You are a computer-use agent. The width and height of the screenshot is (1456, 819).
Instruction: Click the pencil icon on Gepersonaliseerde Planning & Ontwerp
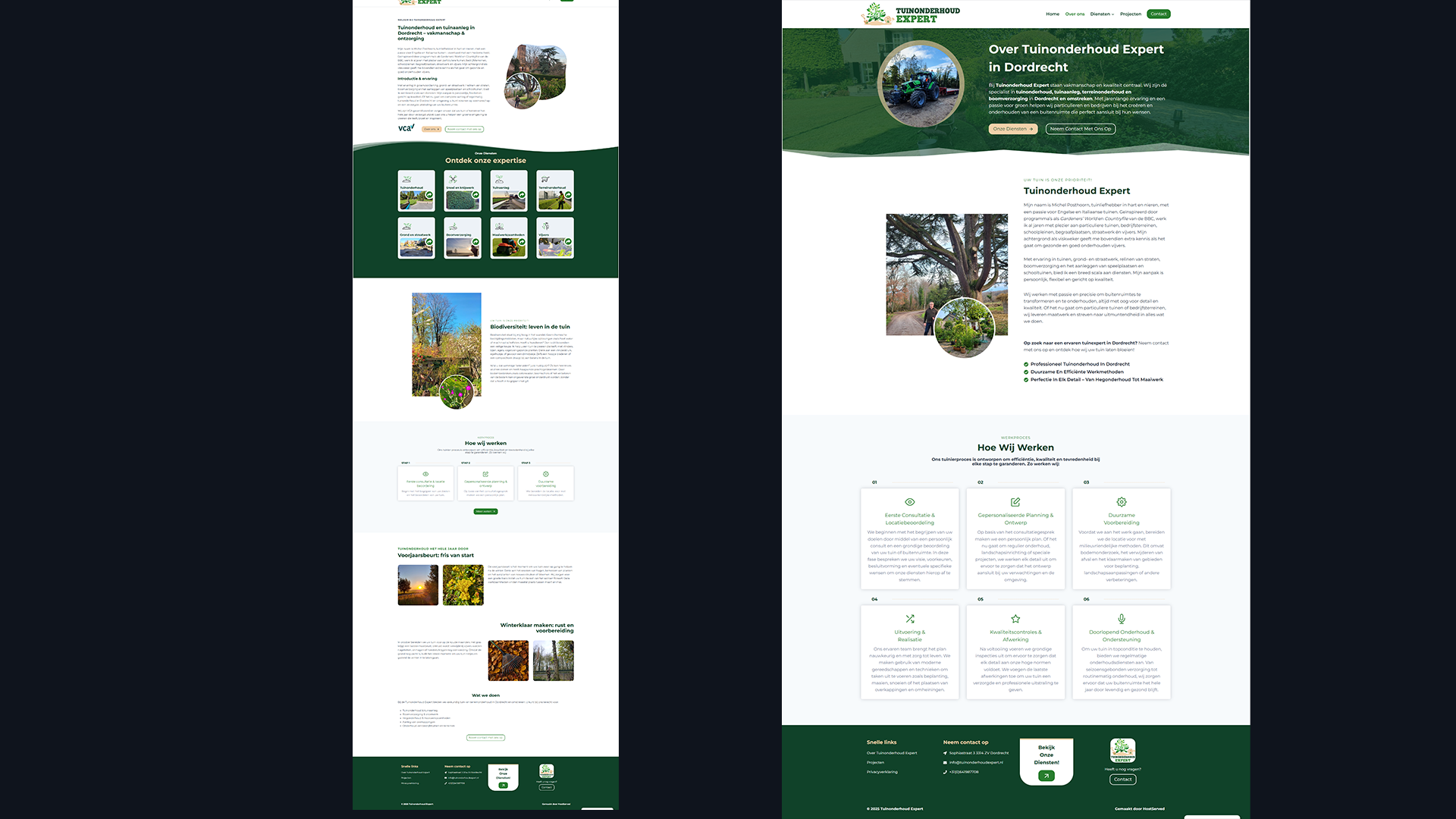[x=1015, y=502]
